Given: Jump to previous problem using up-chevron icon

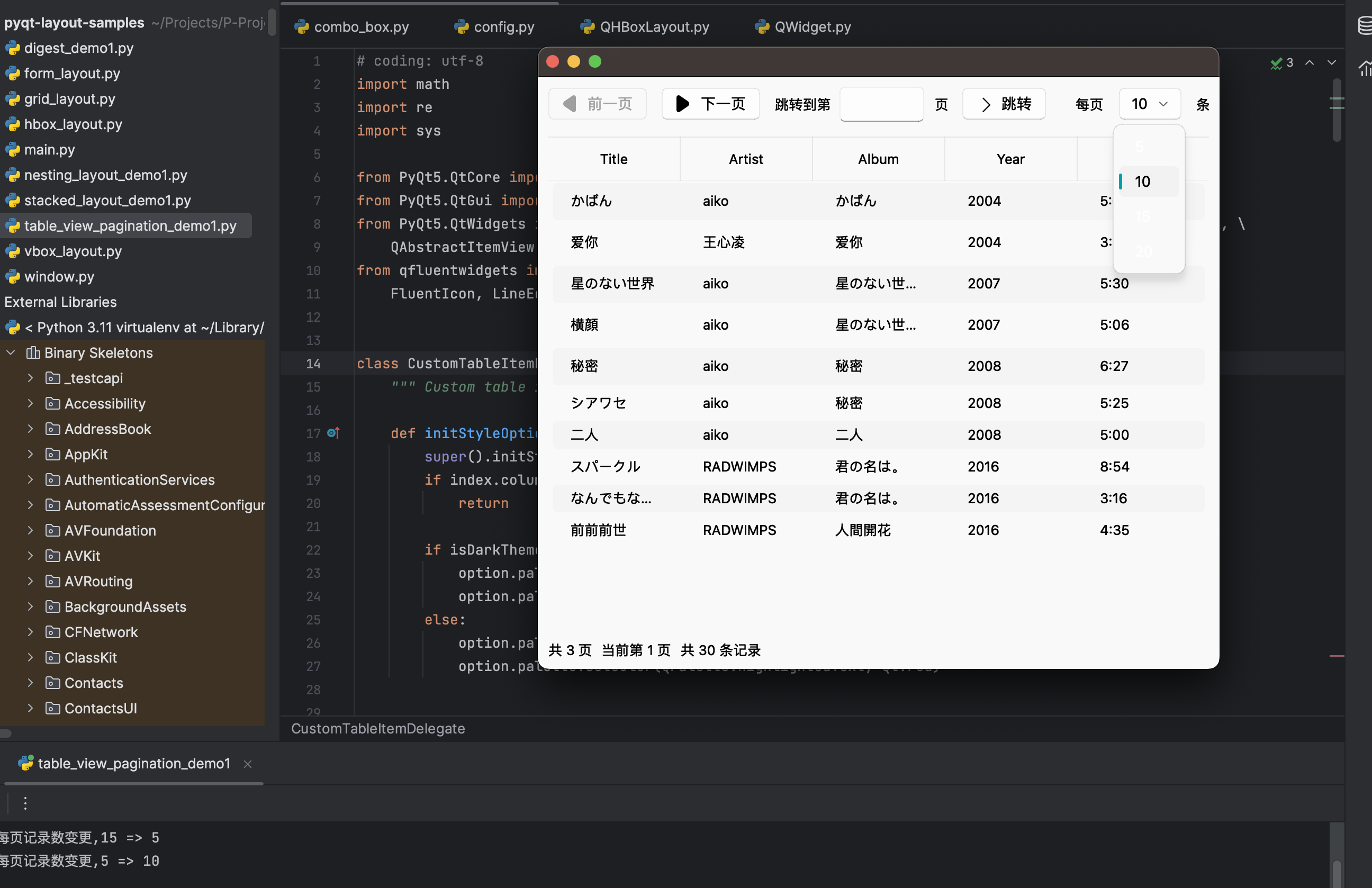Looking at the screenshot, I should click(1309, 63).
